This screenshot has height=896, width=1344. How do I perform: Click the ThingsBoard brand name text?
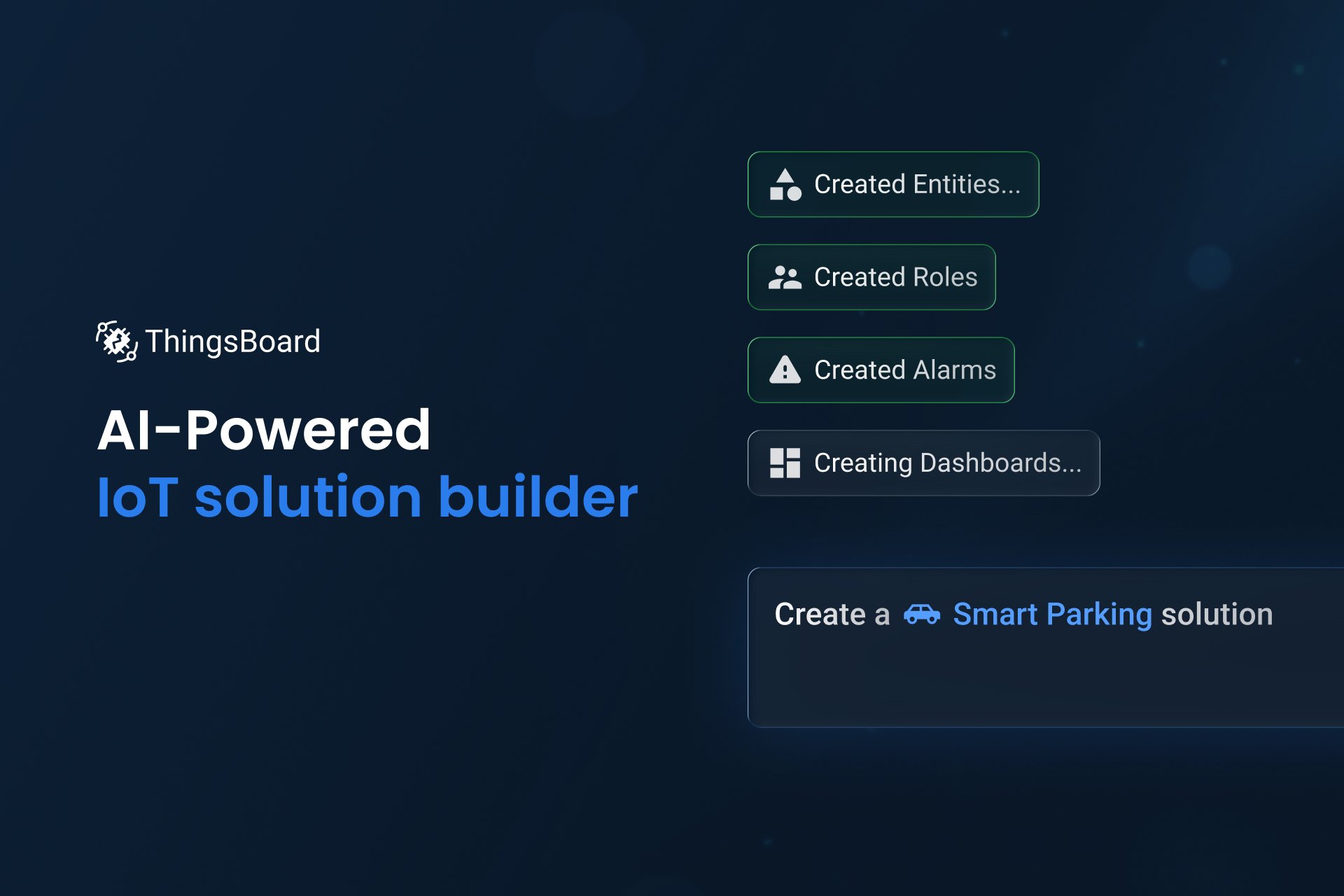pyautogui.click(x=232, y=342)
